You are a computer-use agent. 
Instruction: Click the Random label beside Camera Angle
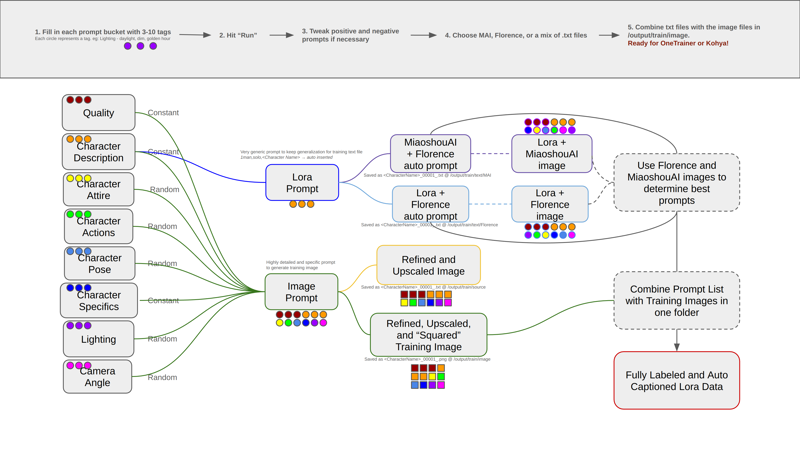[162, 377]
